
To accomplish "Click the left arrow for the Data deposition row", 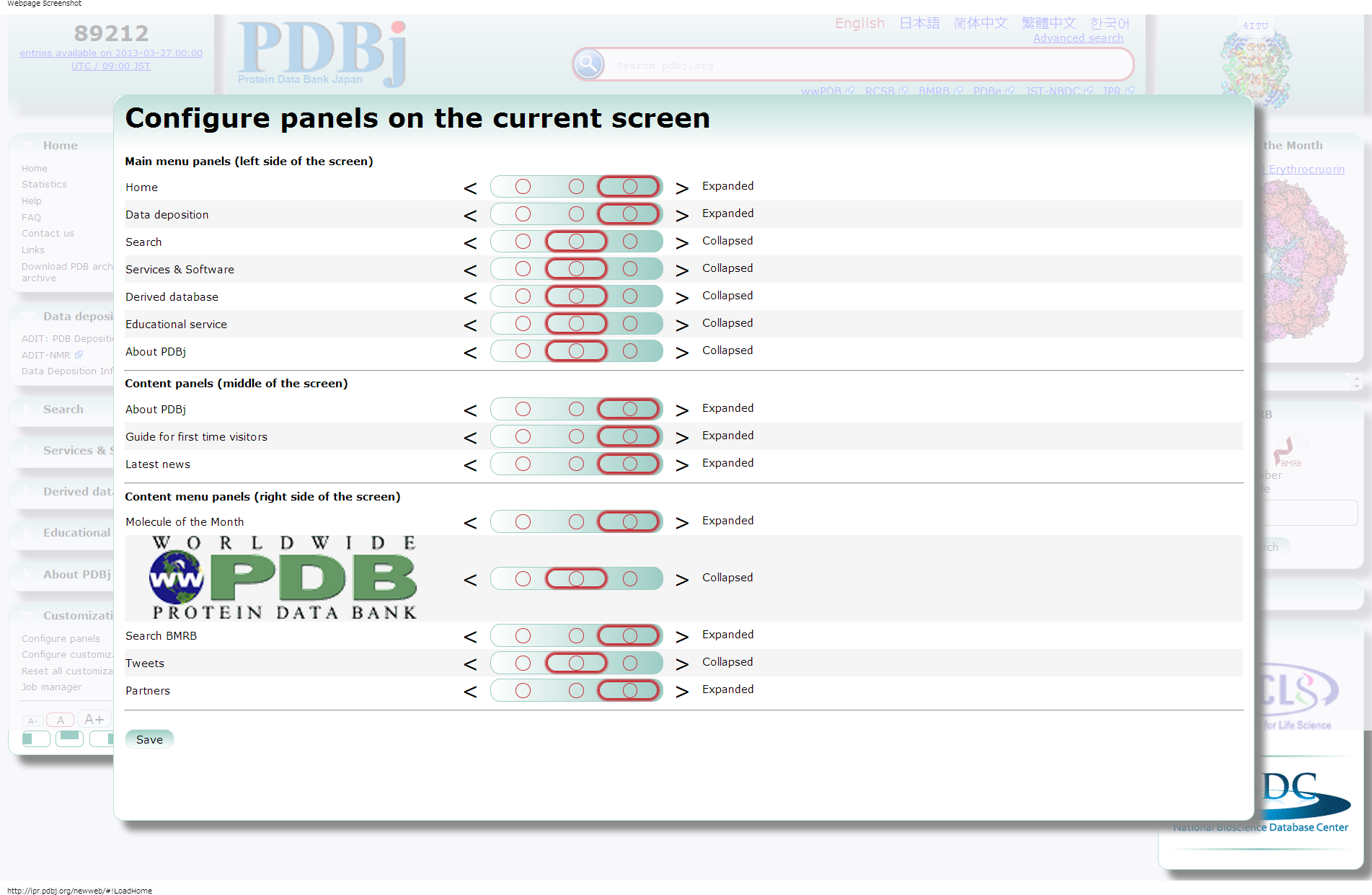I will [x=470, y=216].
